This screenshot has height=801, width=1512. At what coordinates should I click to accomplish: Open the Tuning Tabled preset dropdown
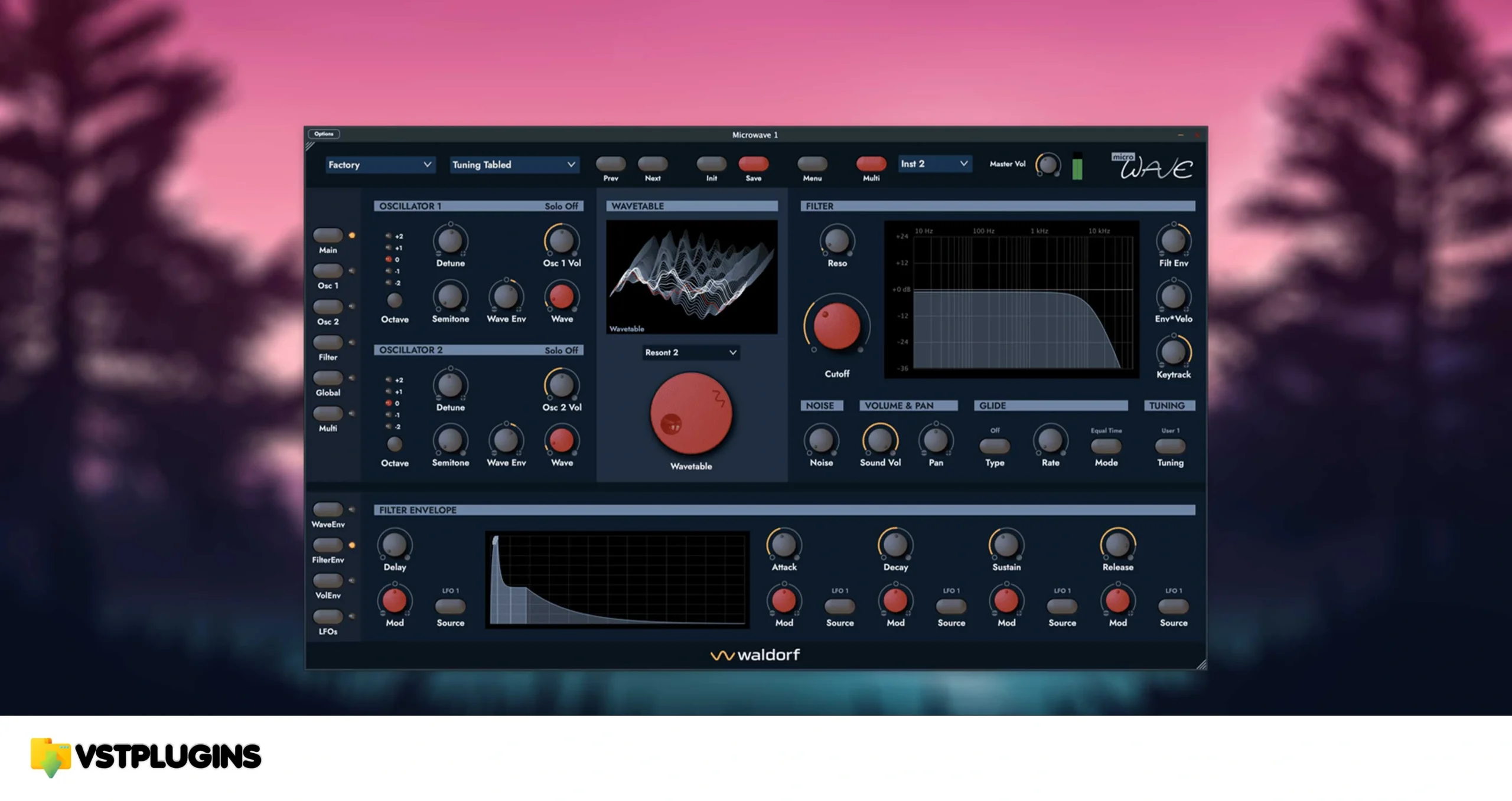[514, 165]
